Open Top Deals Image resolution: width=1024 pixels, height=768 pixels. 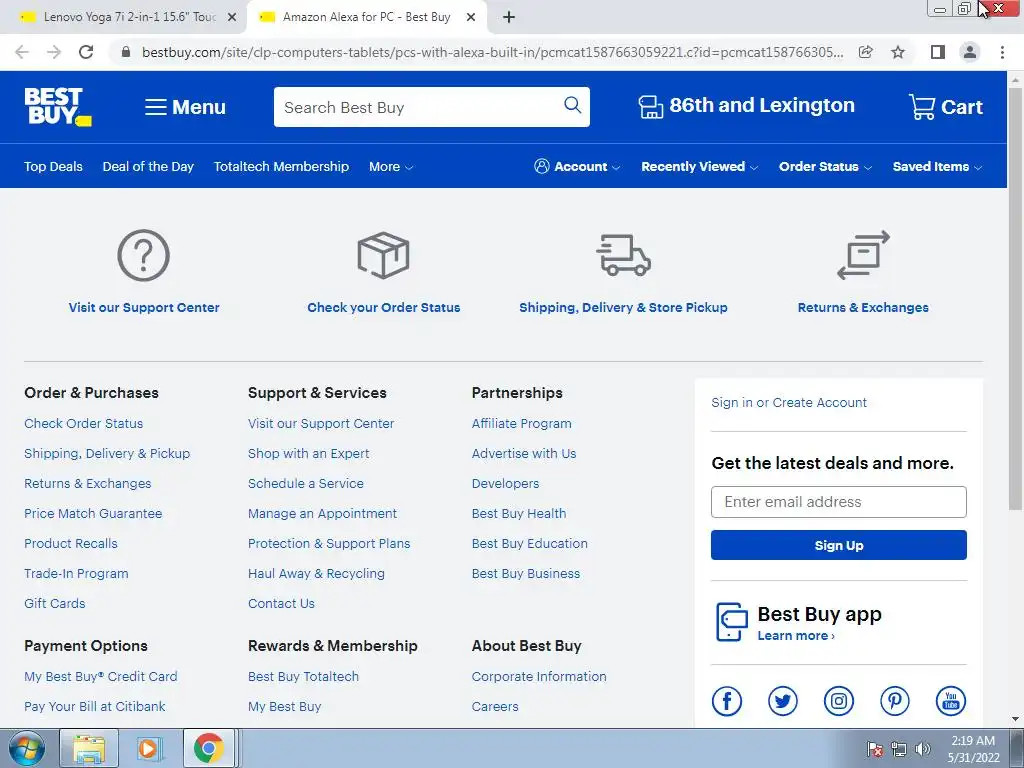[x=54, y=167]
